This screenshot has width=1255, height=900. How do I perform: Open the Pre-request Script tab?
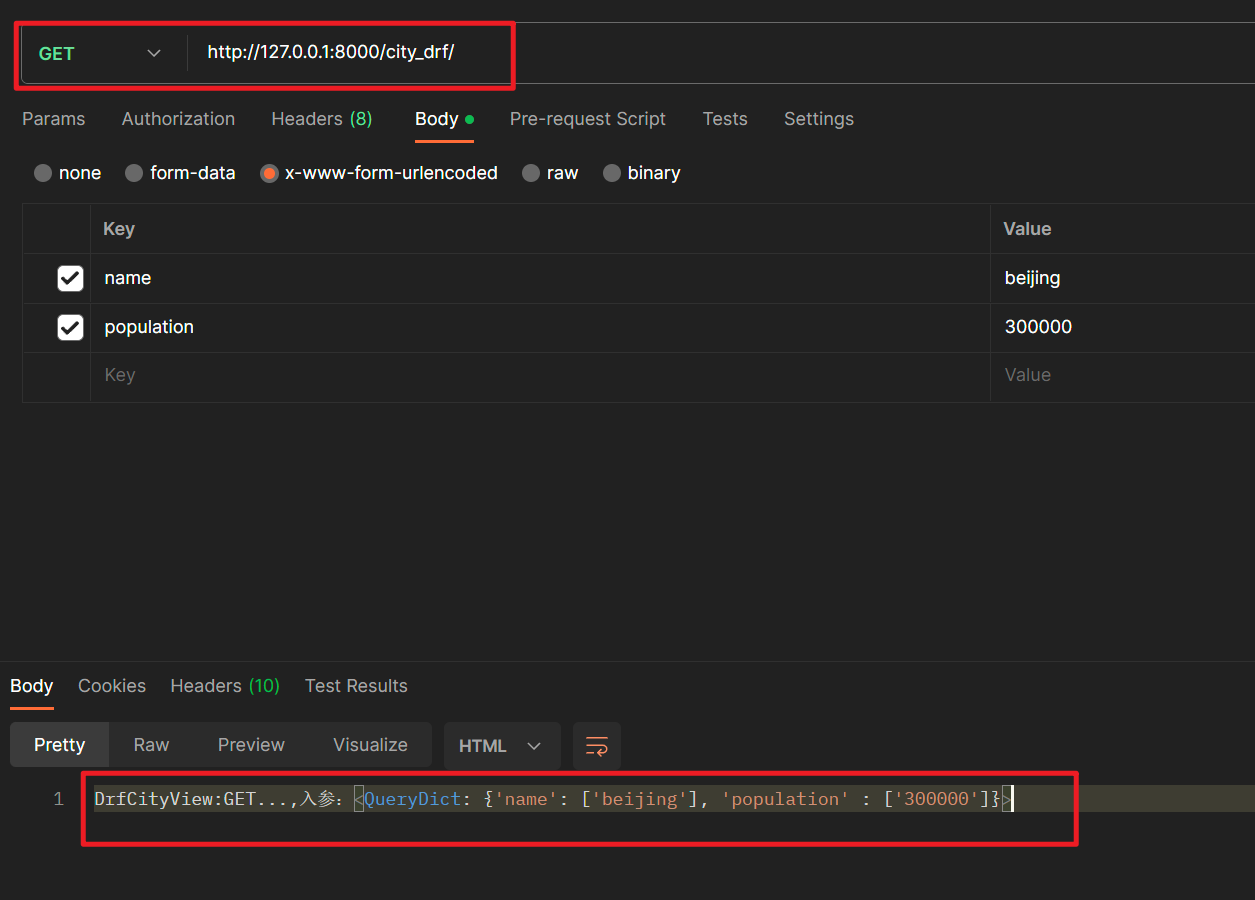tap(588, 119)
